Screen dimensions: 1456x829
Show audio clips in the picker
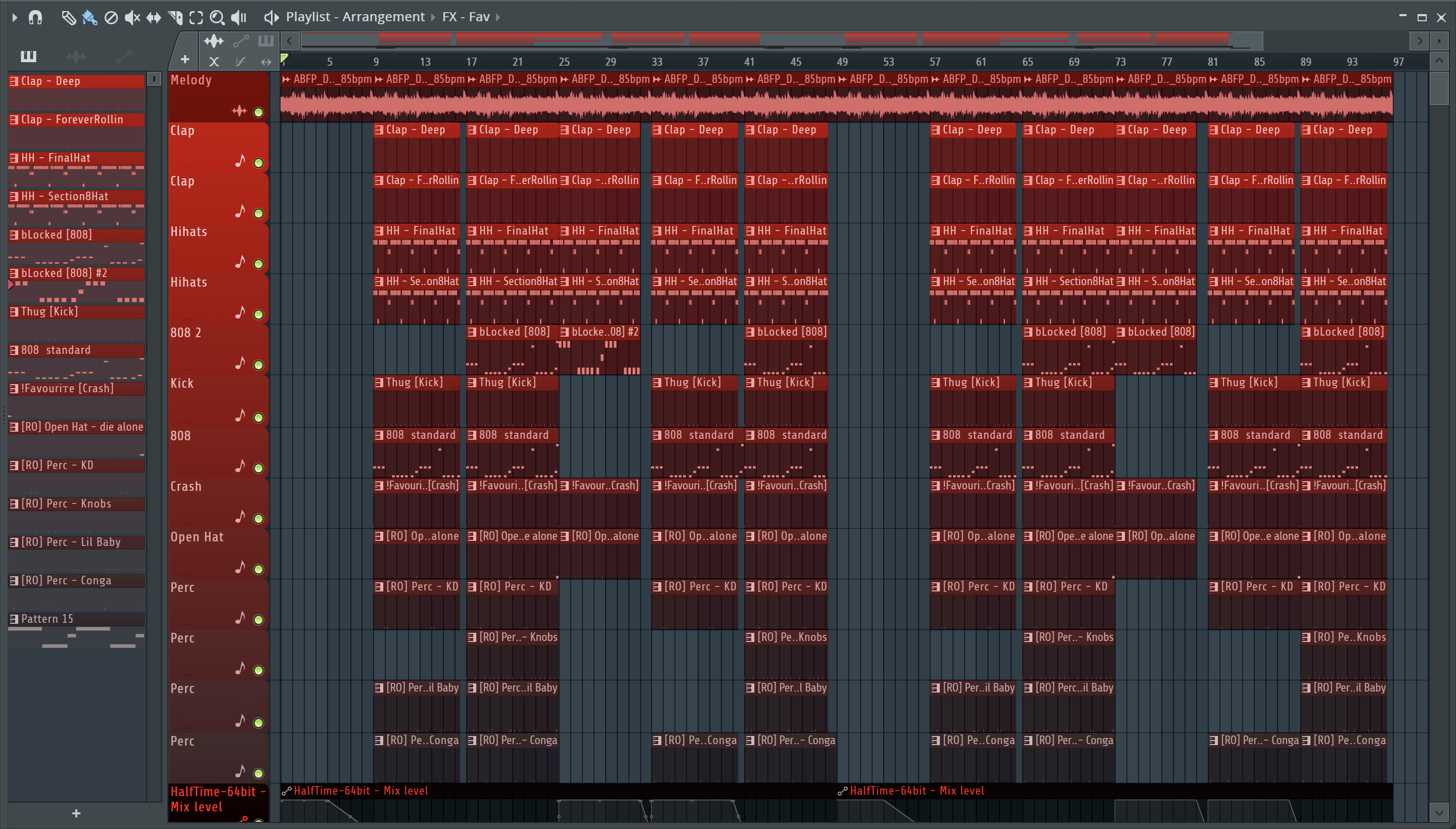coord(76,56)
